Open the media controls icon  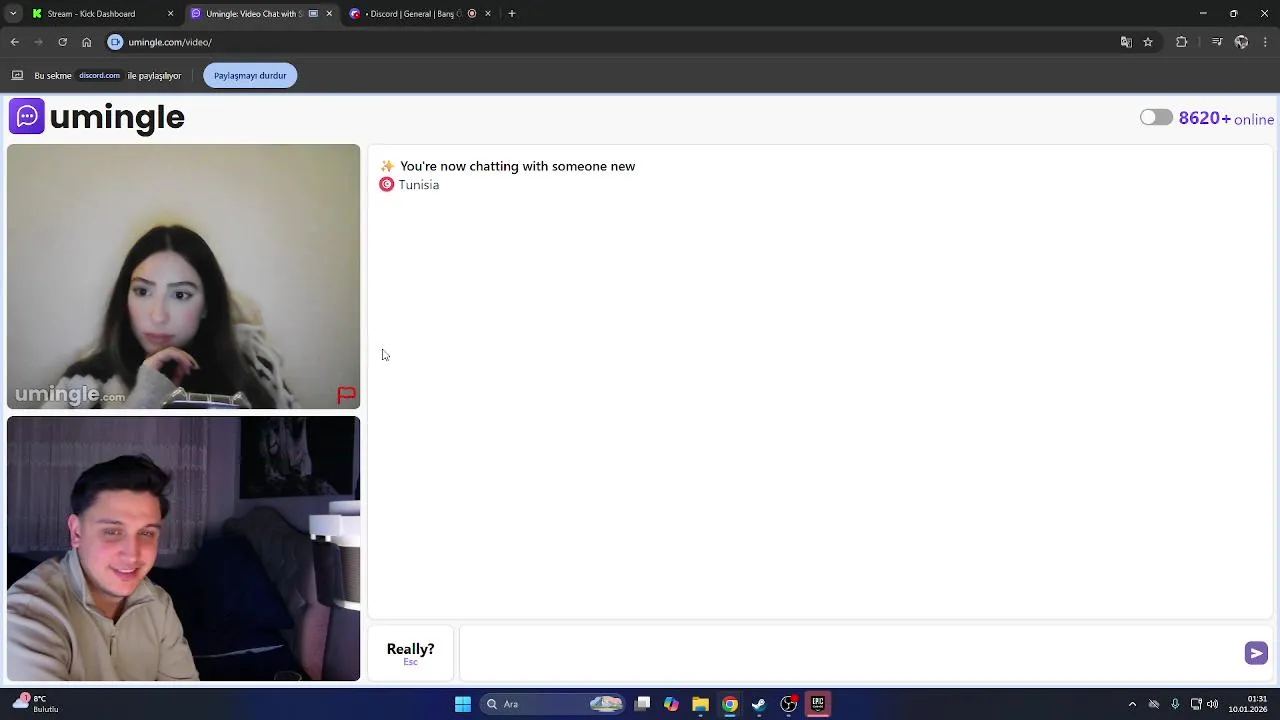tap(1217, 42)
